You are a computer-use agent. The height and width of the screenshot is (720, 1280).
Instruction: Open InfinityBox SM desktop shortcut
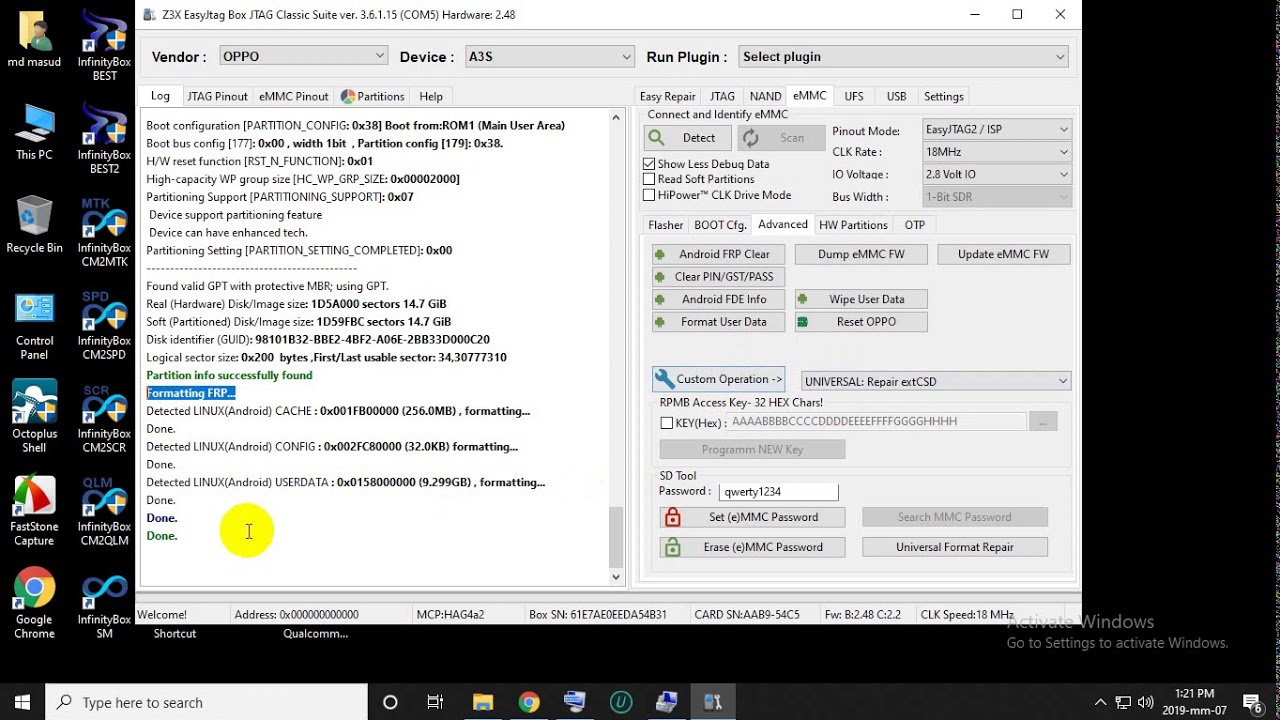(x=104, y=603)
